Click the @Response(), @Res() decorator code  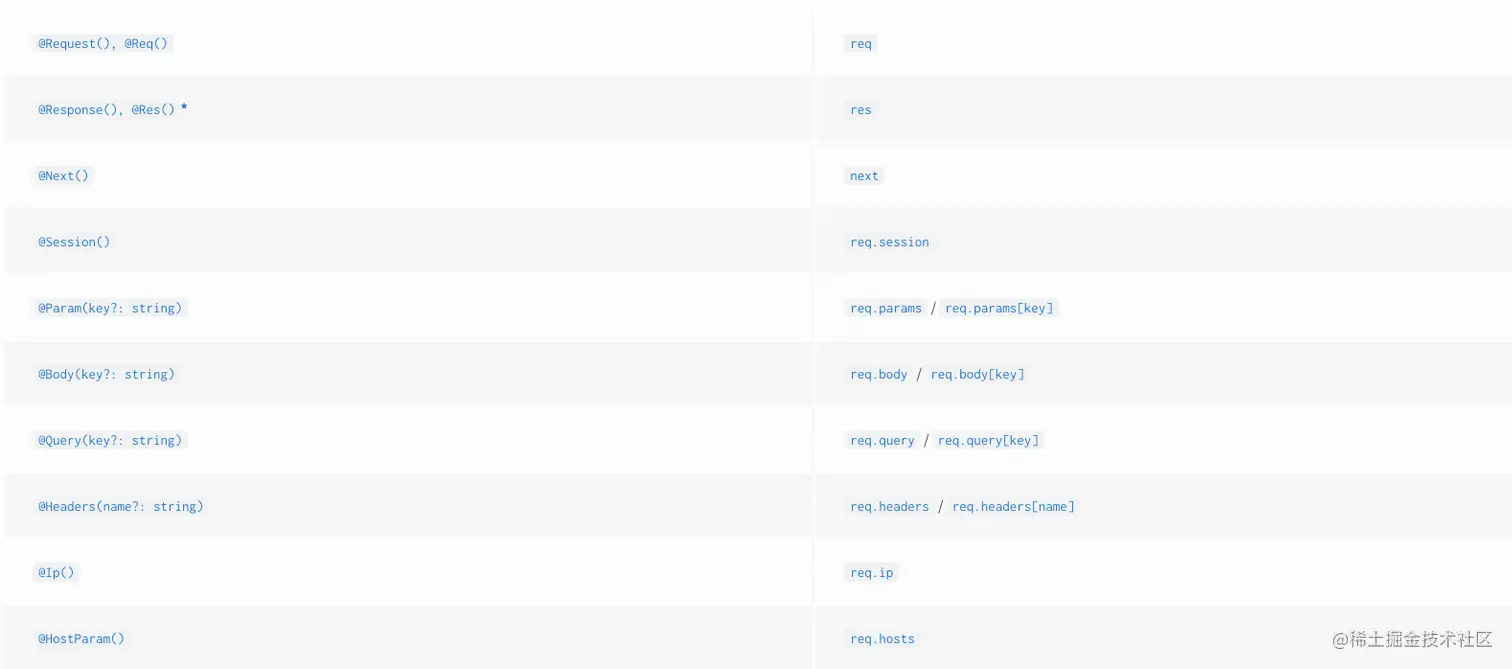click(x=106, y=110)
